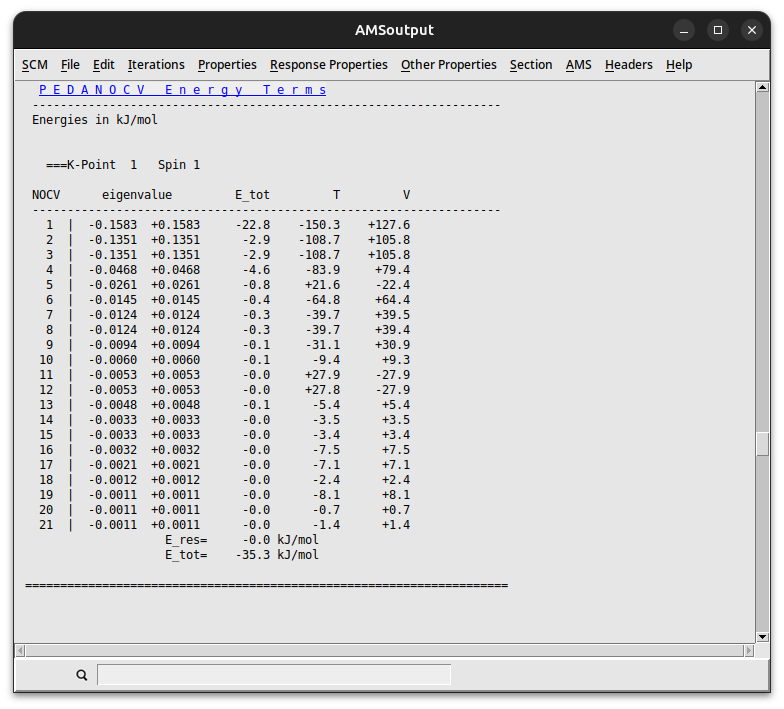Click the 'E_res= -0.0 kJ/mol' line

click(242, 540)
